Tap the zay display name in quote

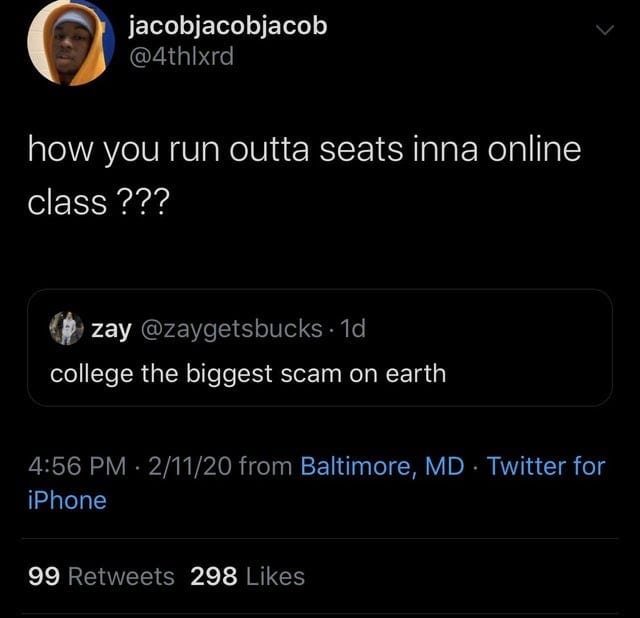click(111, 330)
